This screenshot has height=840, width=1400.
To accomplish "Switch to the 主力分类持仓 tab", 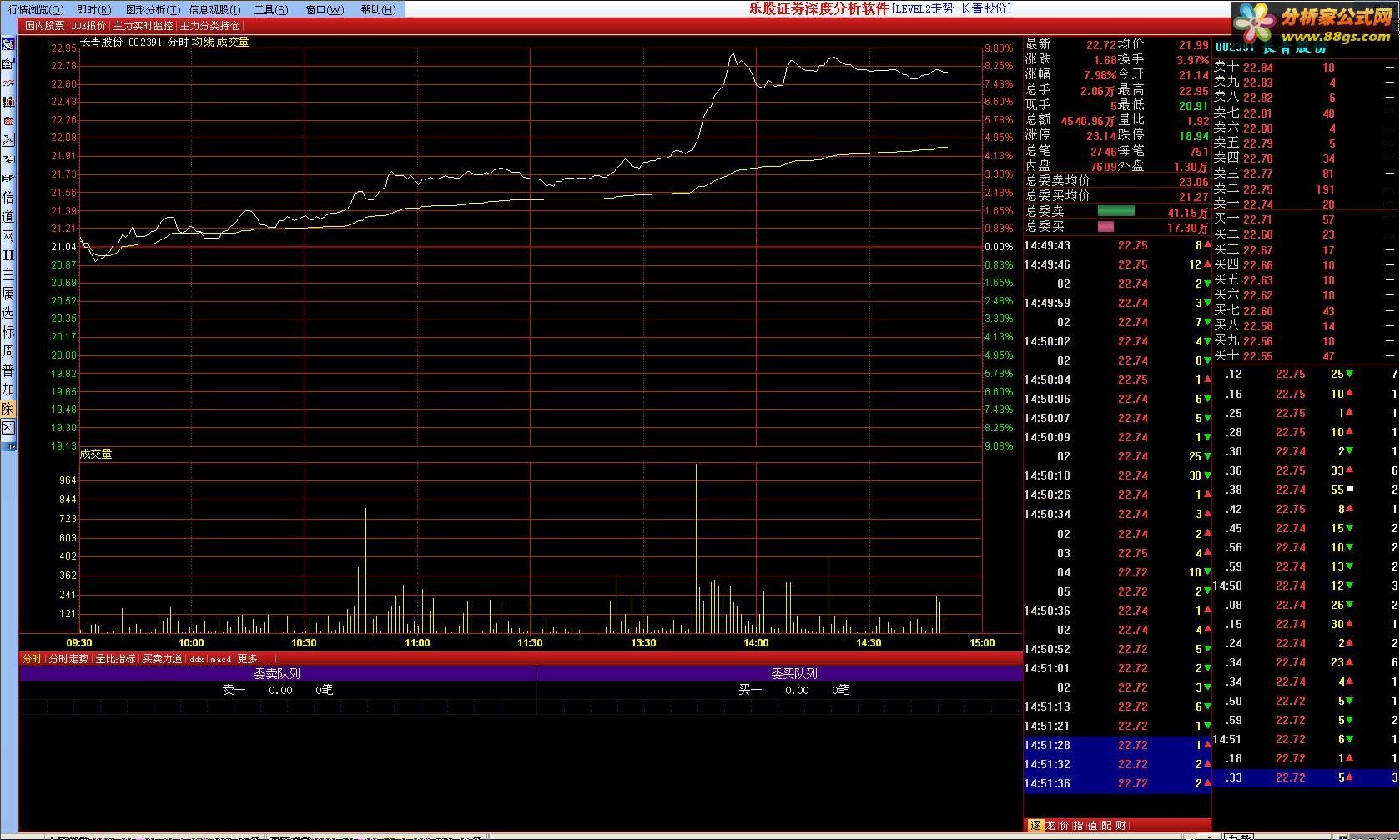I will pyautogui.click(x=209, y=26).
